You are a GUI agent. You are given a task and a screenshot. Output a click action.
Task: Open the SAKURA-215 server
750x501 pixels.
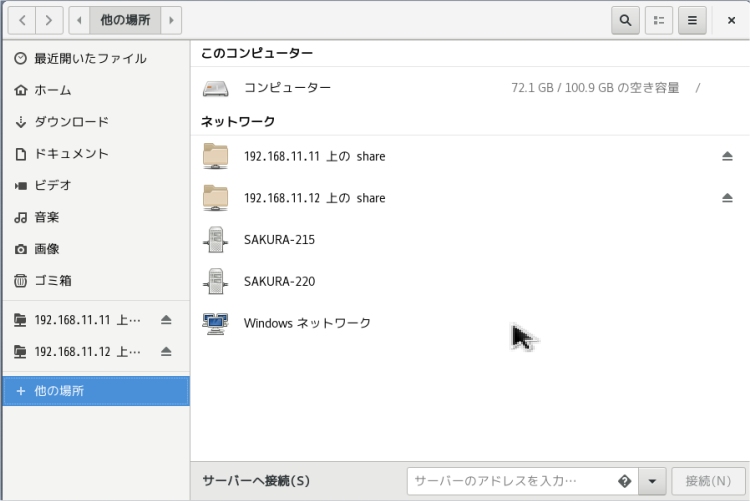279,240
